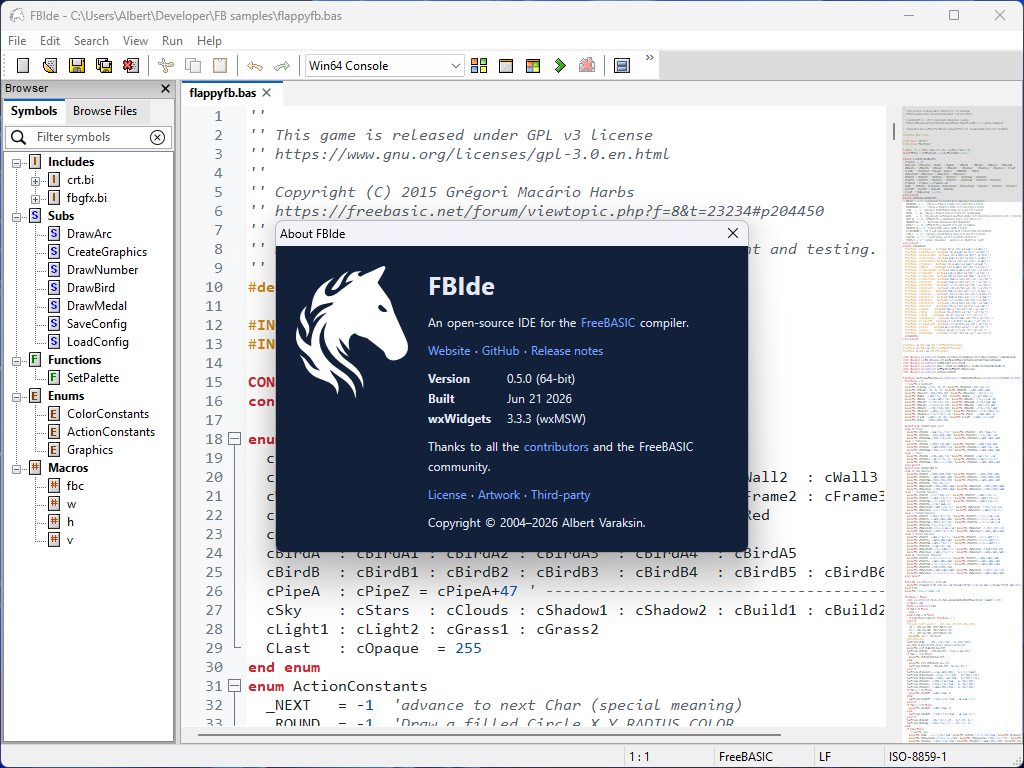Click the Close file red-X toolbar icon
The height and width of the screenshot is (768, 1024).
click(131, 65)
